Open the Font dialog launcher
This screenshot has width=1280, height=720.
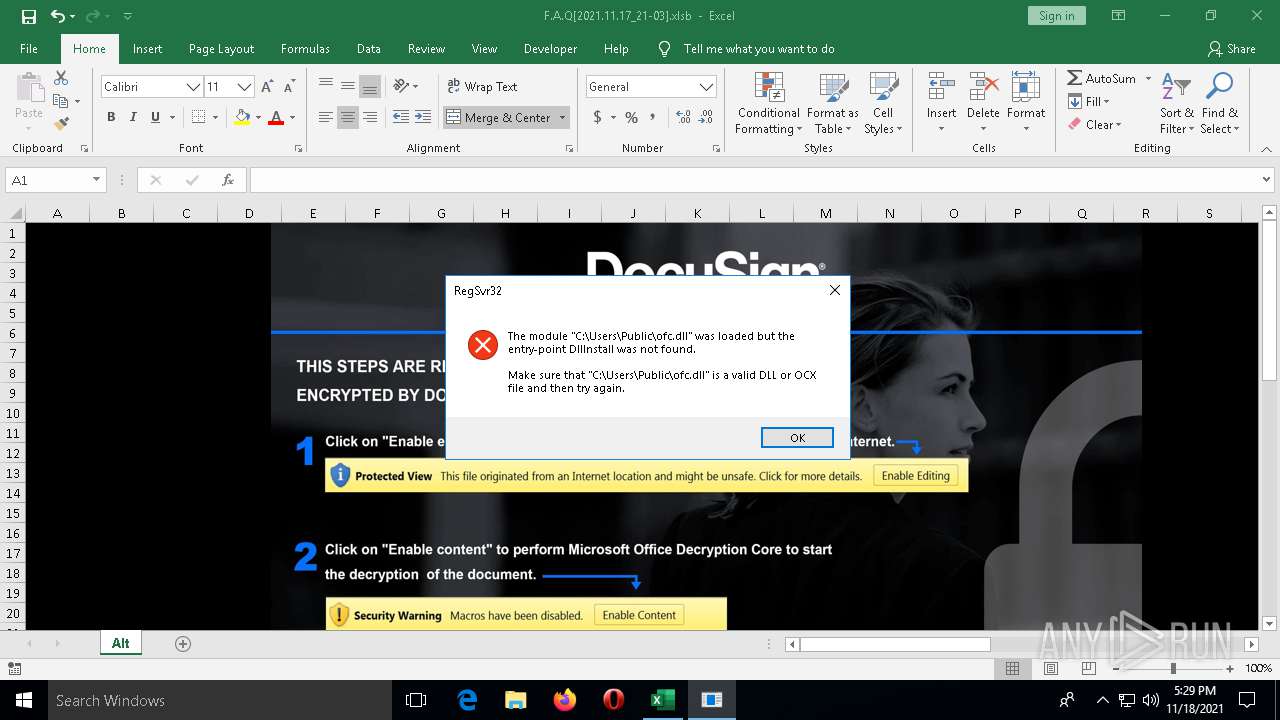click(299, 148)
